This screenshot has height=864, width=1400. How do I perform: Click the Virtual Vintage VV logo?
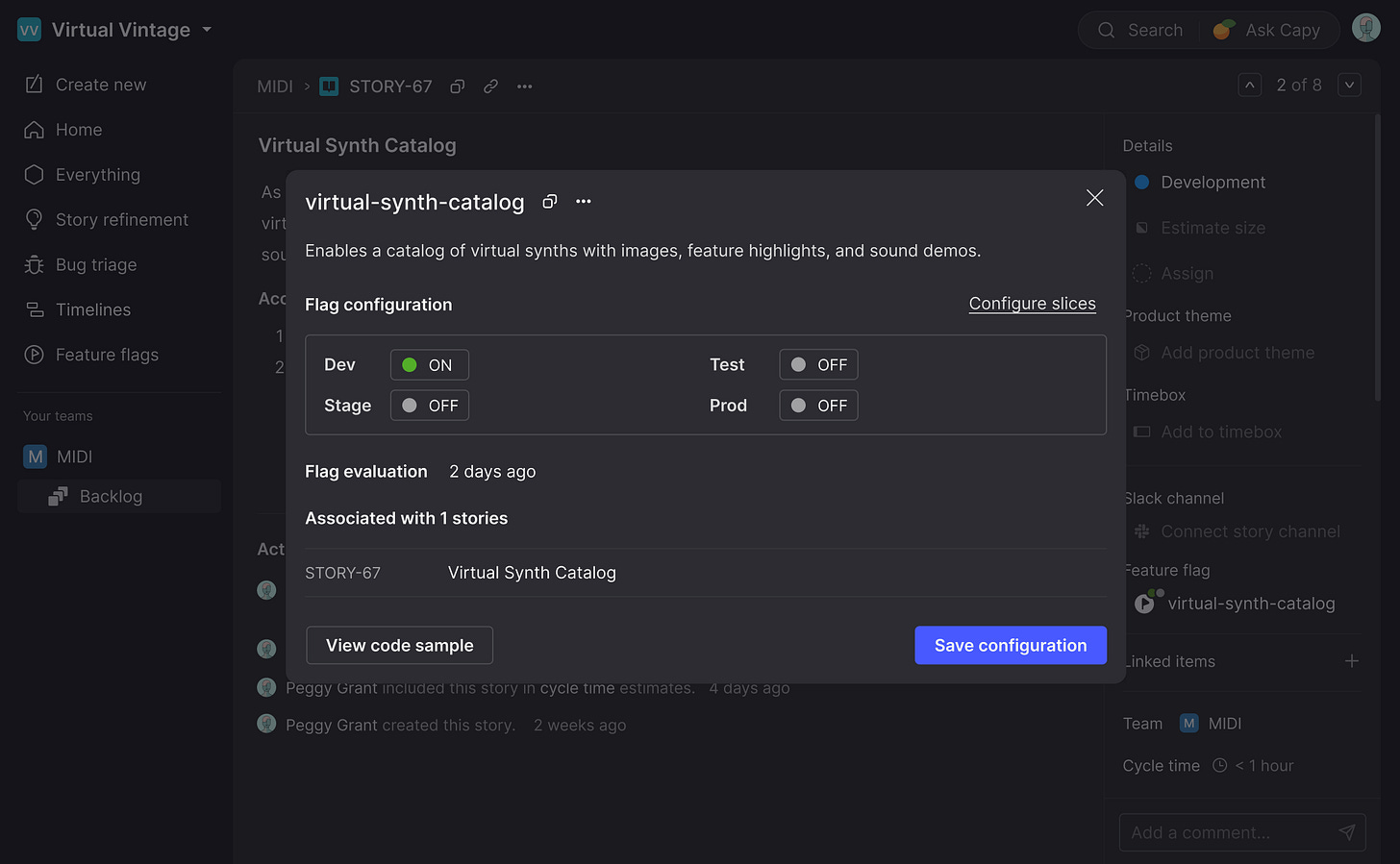(x=30, y=30)
